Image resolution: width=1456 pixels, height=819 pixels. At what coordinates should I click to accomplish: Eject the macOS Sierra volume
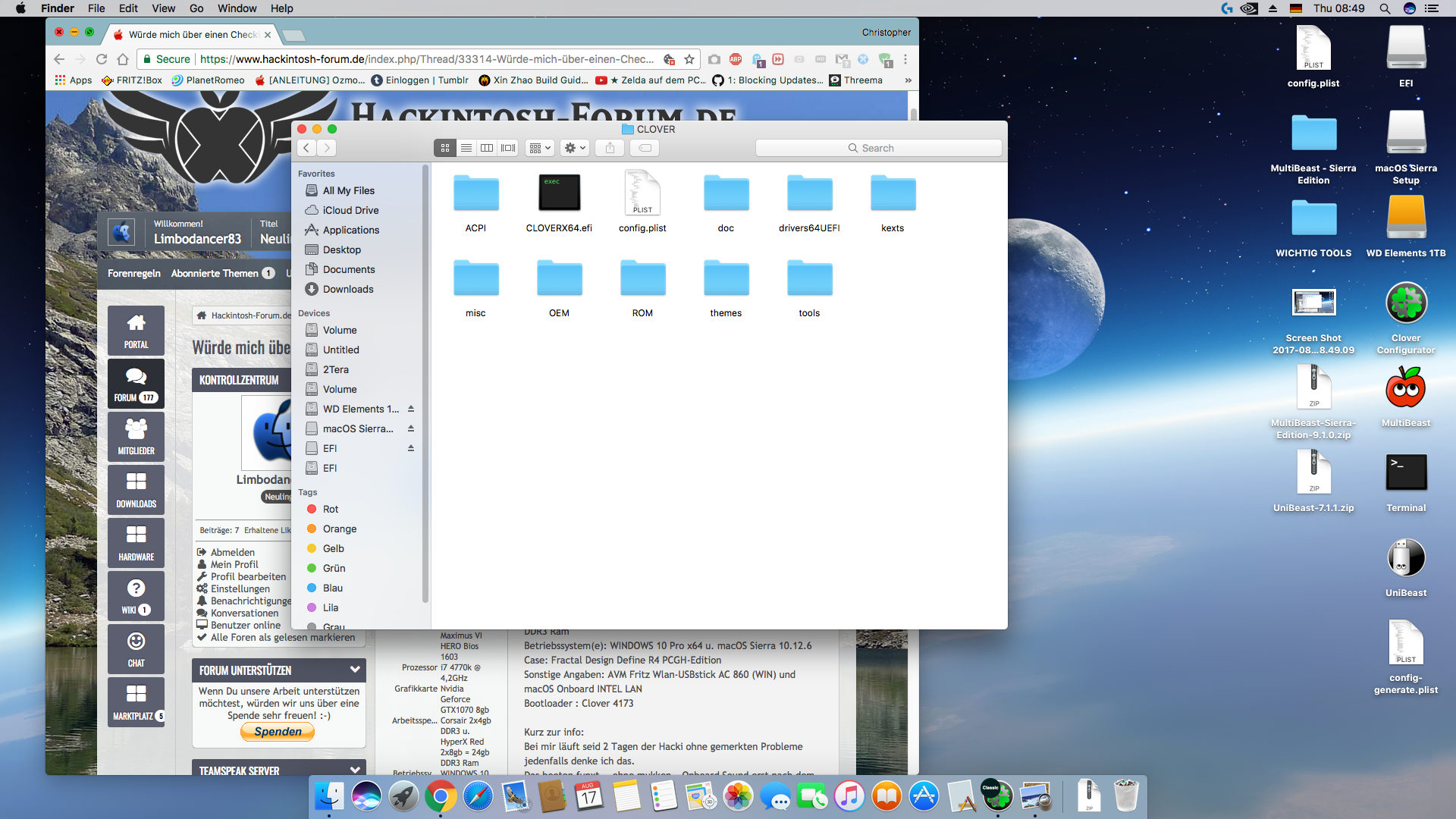411,428
